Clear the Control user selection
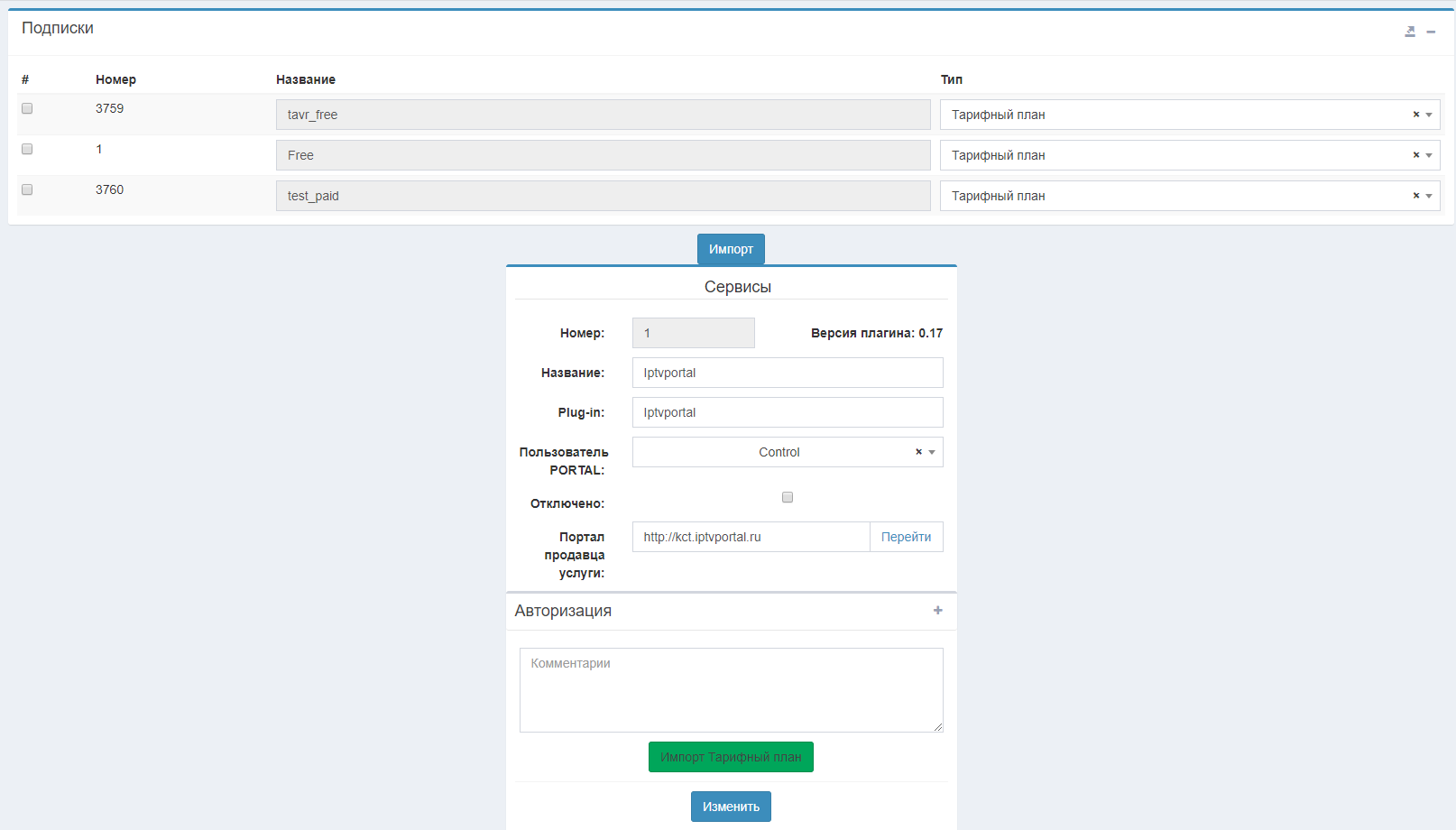This screenshot has height=830, width=1456. 918,452
